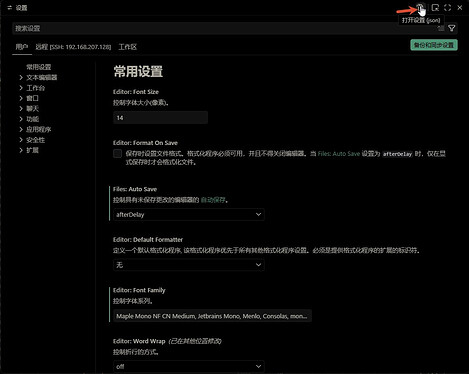The image size is (469, 374).
Task: Click the Editor: Format On Save title
Action: pos(145,143)
